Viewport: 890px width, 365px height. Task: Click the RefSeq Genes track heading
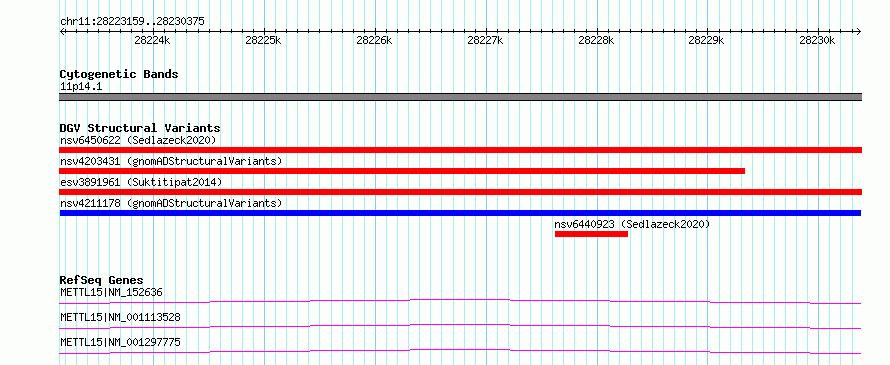click(101, 280)
